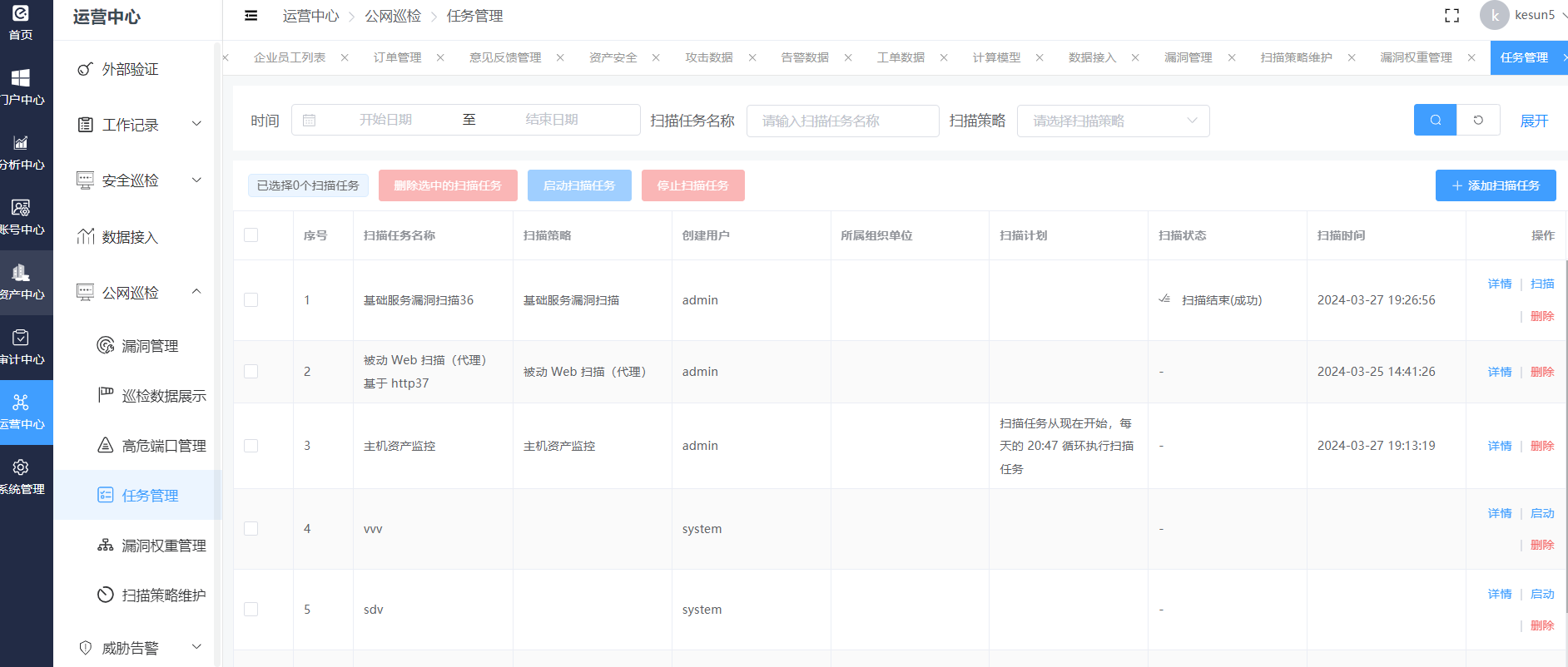Toggle sidebar with hamburger menu icon
Image resolution: width=1568 pixels, height=667 pixels.
click(251, 16)
